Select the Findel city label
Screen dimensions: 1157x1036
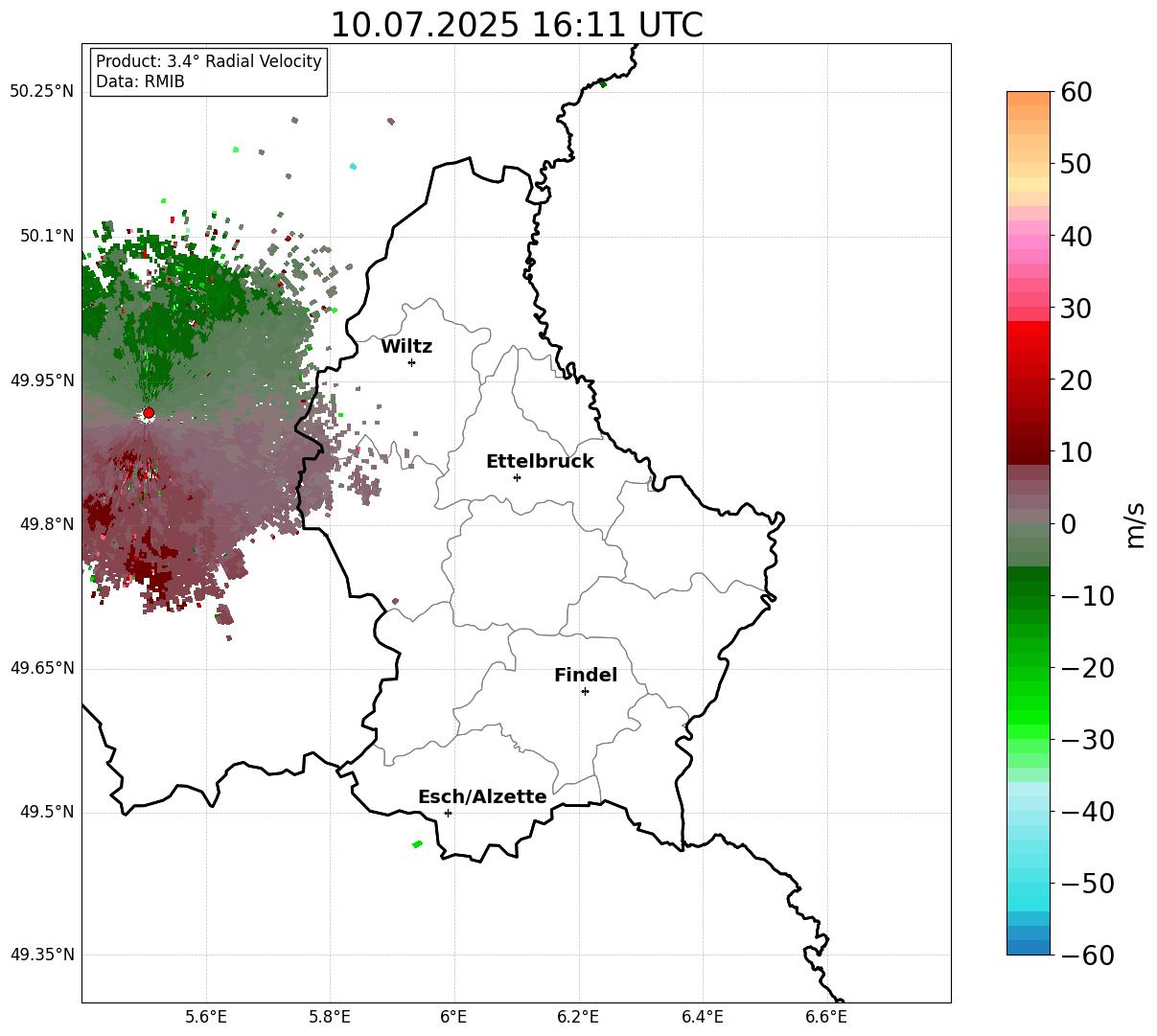[x=586, y=675]
